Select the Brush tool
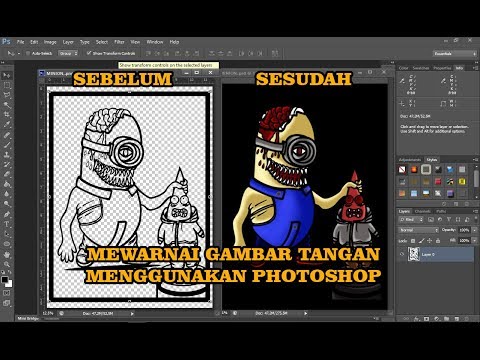 [x=6, y=145]
